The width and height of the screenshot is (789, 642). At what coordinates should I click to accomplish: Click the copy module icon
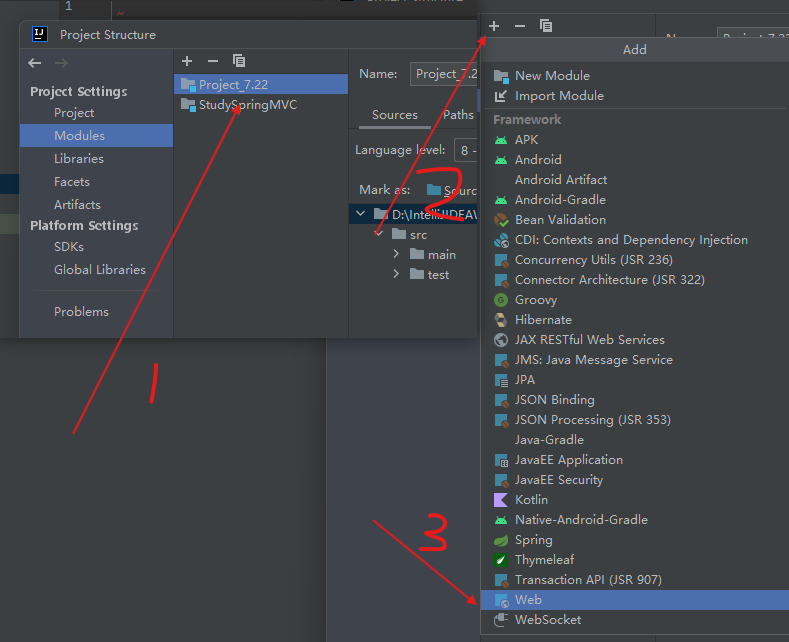238,61
